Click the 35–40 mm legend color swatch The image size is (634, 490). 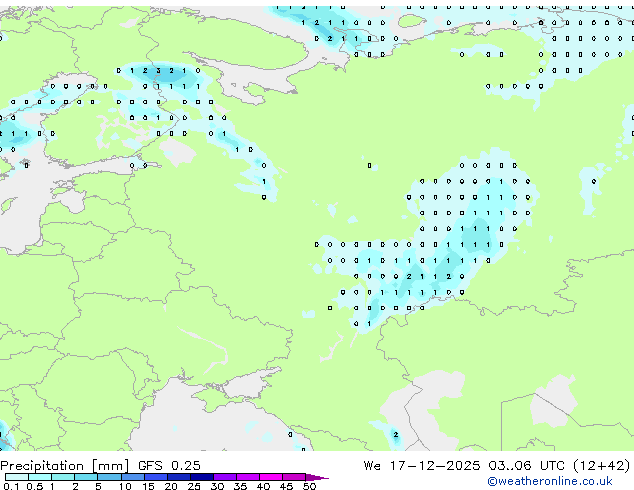pos(247,477)
